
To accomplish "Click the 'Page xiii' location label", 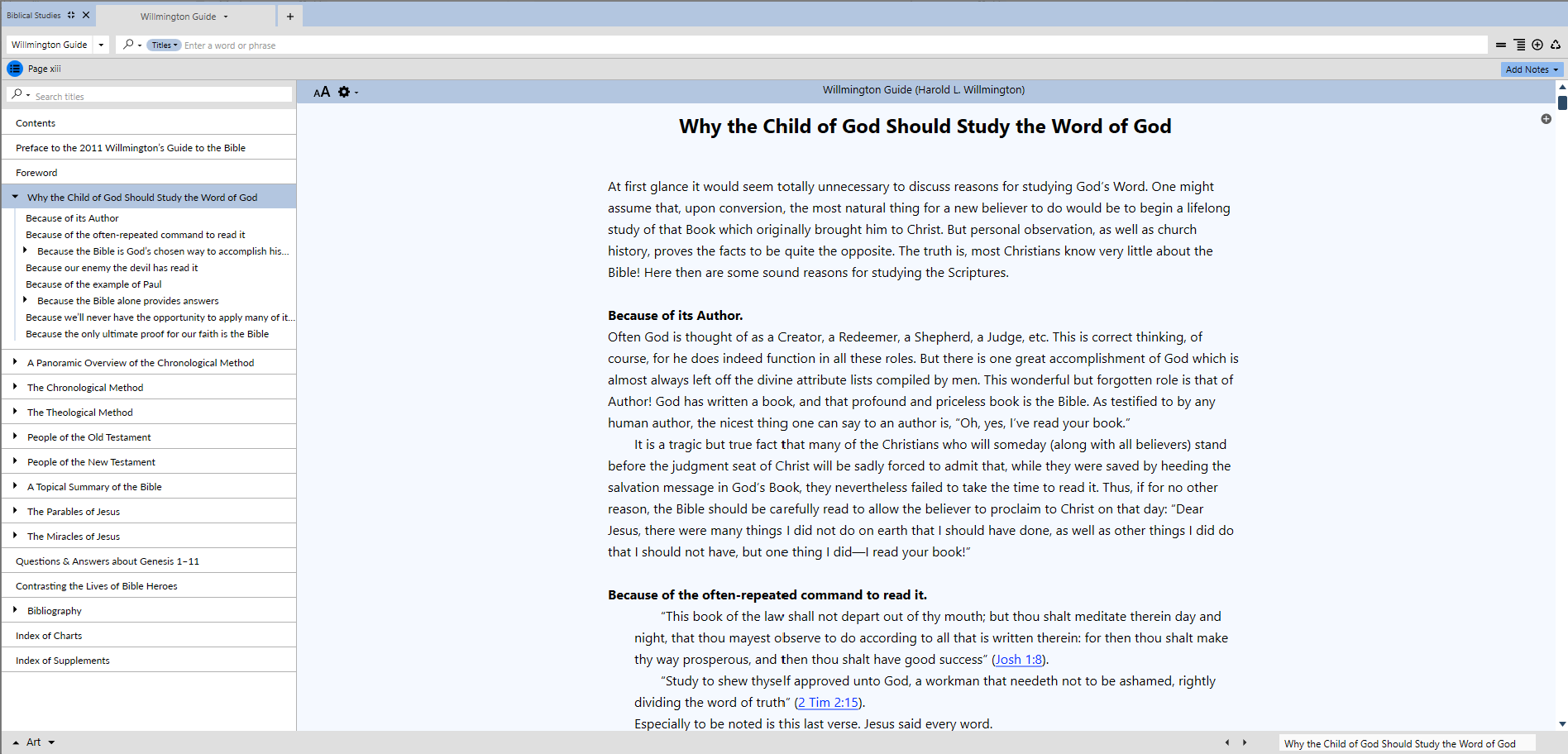I will click(x=44, y=69).
